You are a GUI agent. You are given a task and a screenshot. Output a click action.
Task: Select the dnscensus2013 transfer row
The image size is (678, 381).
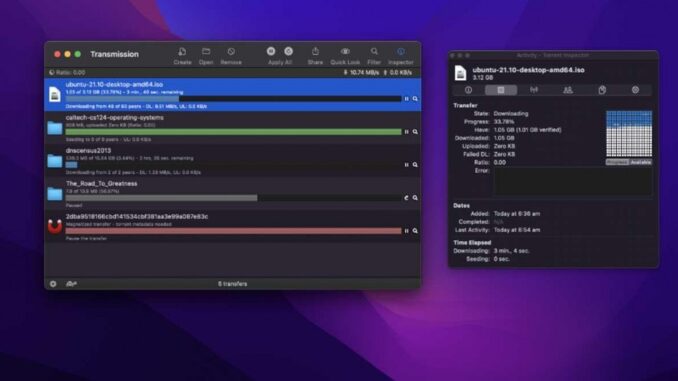[233, 161]
